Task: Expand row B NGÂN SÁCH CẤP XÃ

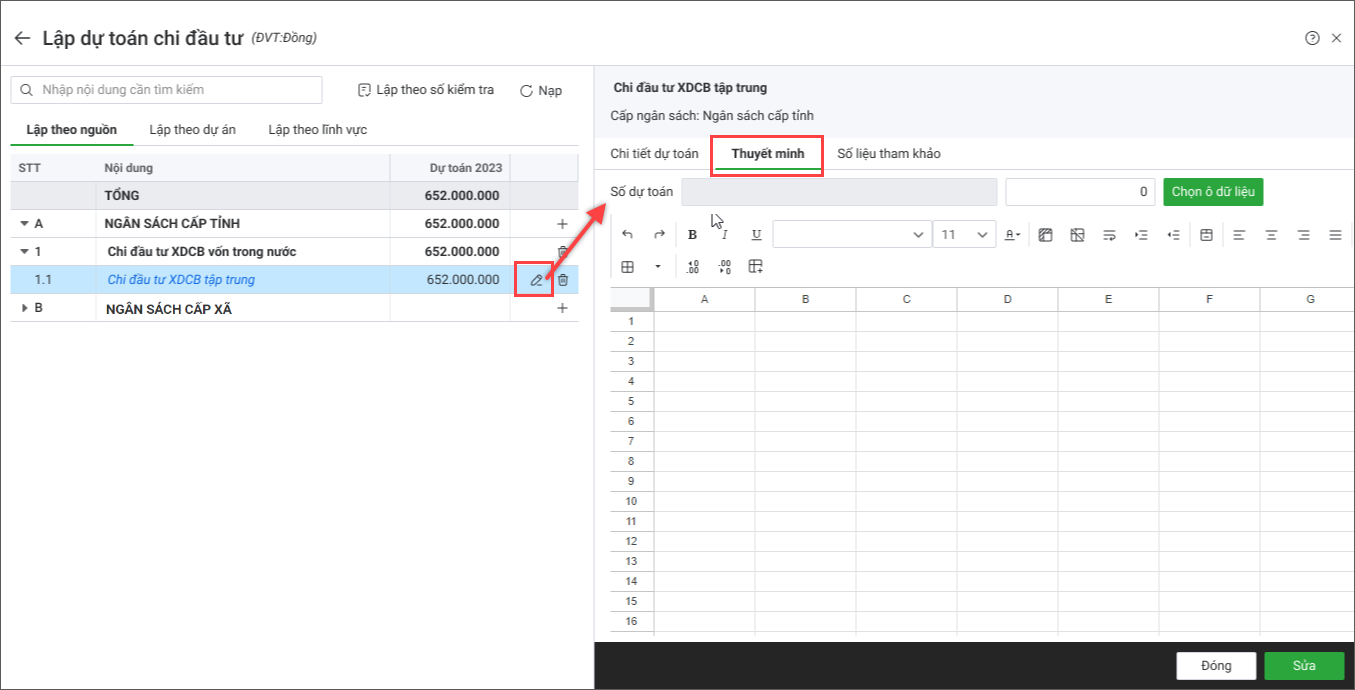Action: [25, 309]
